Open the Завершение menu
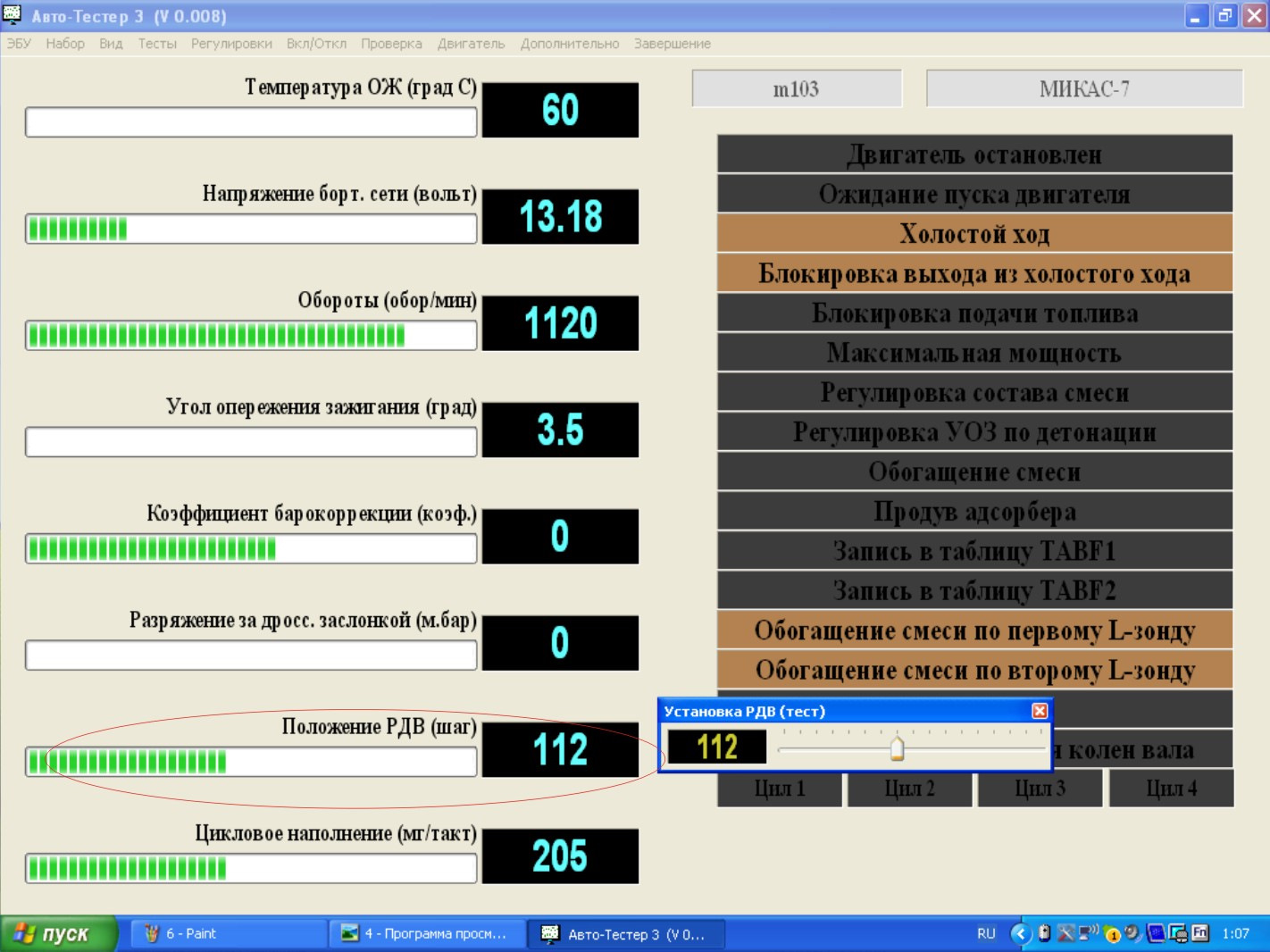Image resolution: width=1270 pixels, height=952 pixels. coord(673,44)
